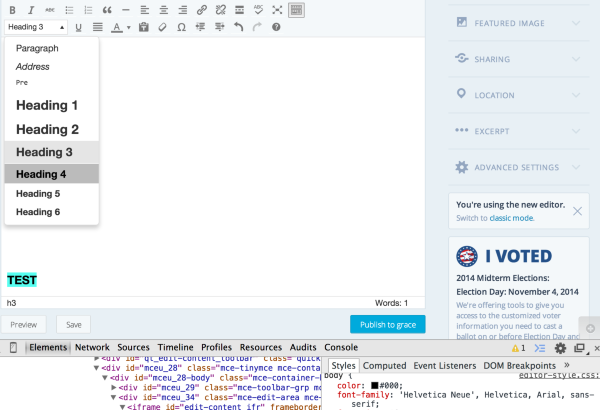Select Heading 6 in the format menu

point(52,212)
